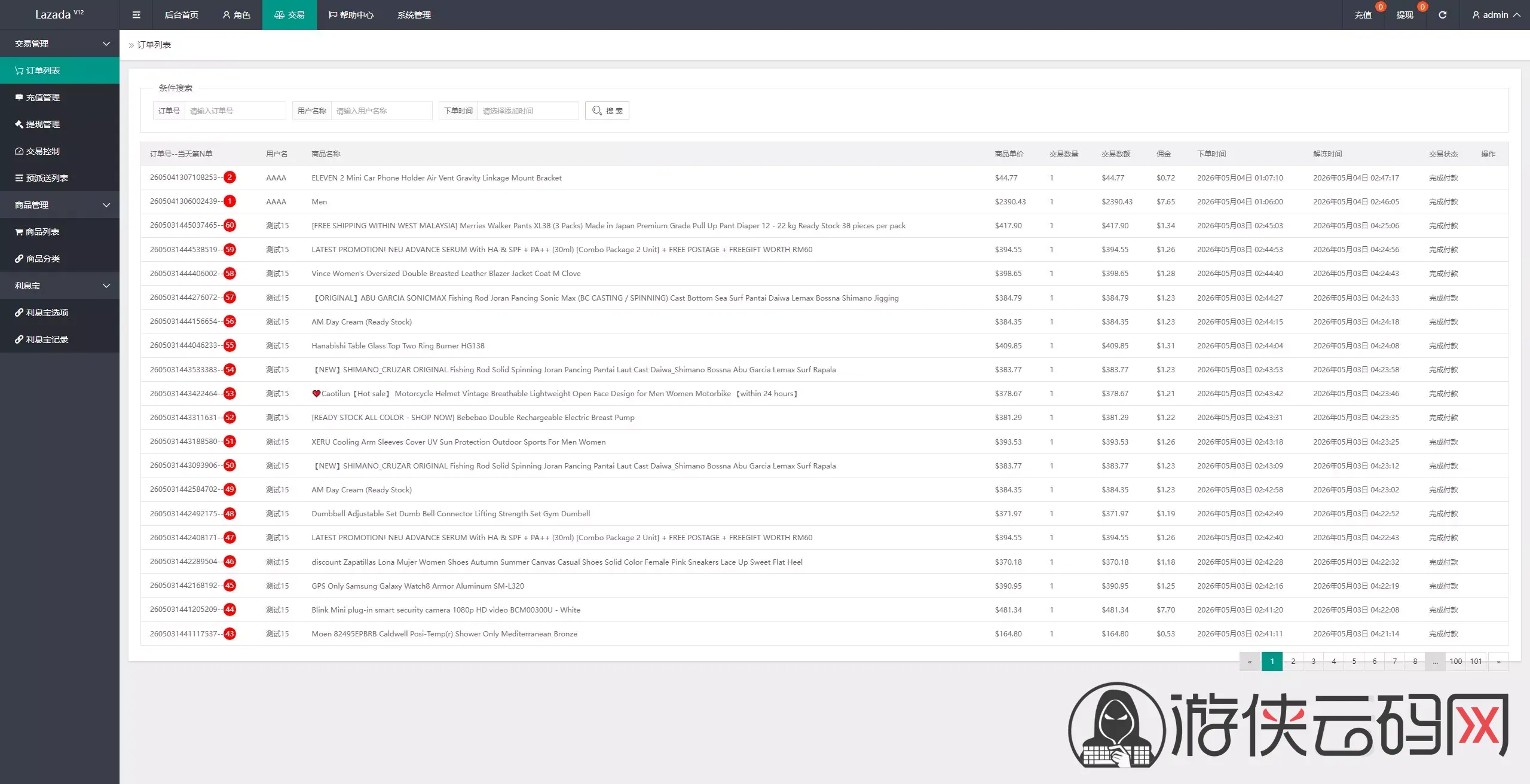Click the 充值管理 sidebar icon
Image resolution: width=1530 pixels, height=784 pixels.
pyautogui.click(x=19, y=97)
